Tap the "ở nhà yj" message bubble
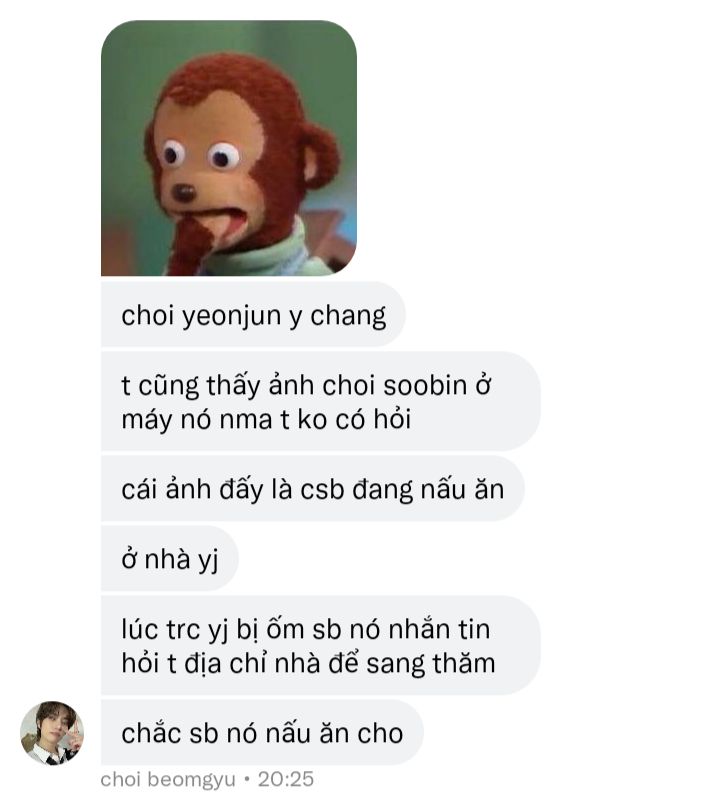 pos(170,558)
